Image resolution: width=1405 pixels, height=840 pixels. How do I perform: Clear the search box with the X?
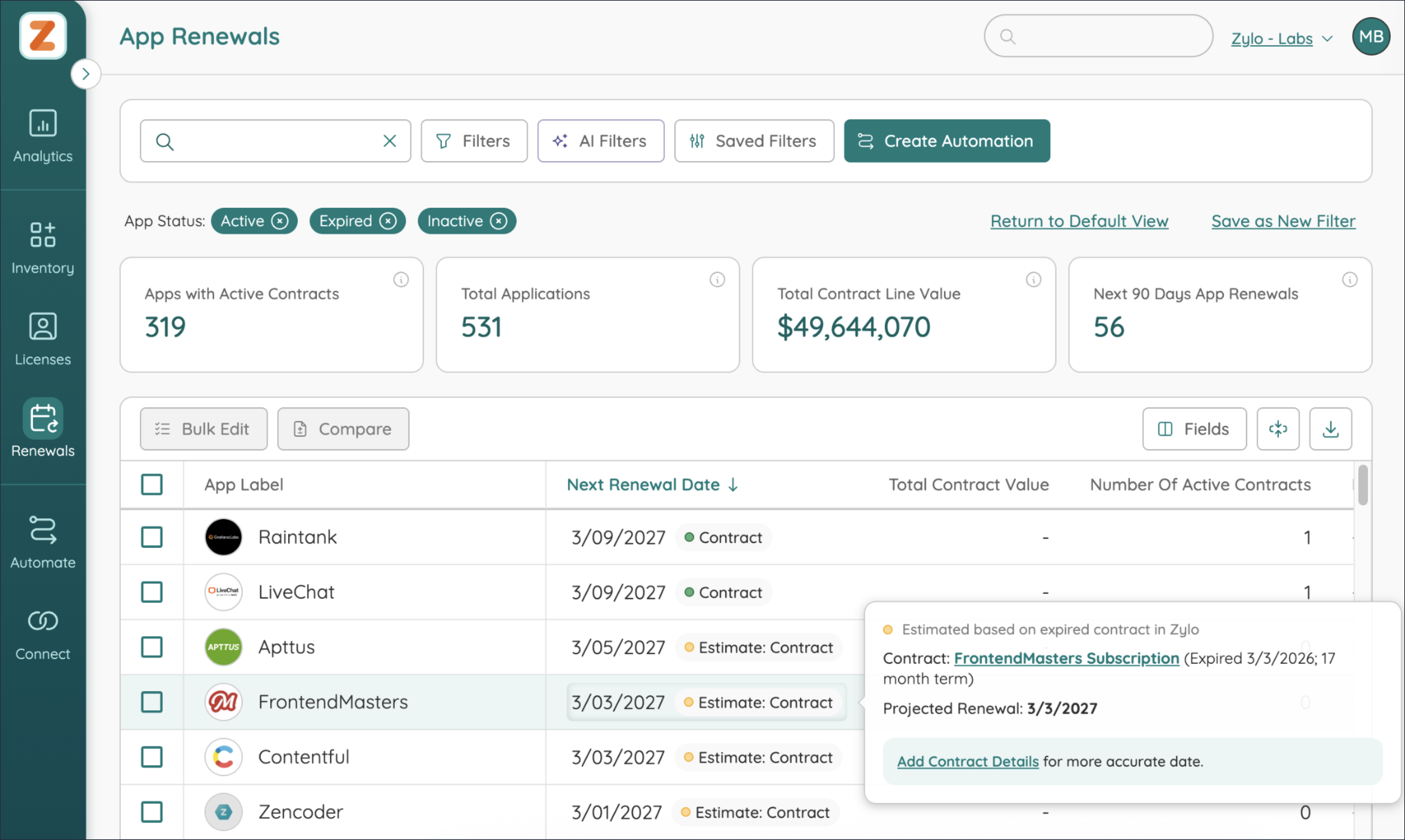coord(390,141)
